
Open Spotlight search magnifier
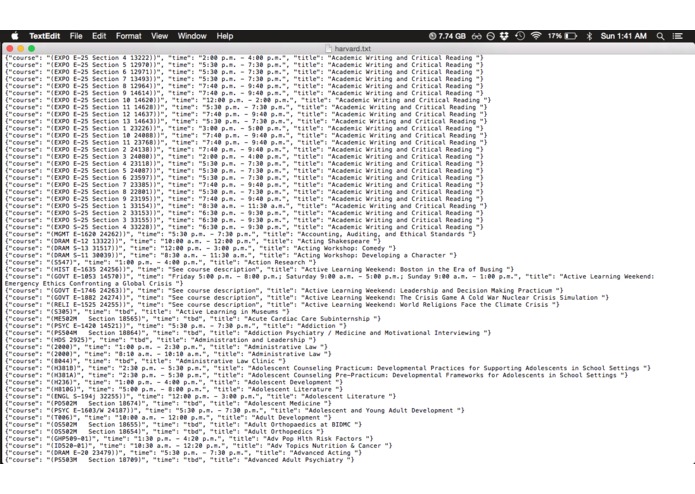click(660, 36)
